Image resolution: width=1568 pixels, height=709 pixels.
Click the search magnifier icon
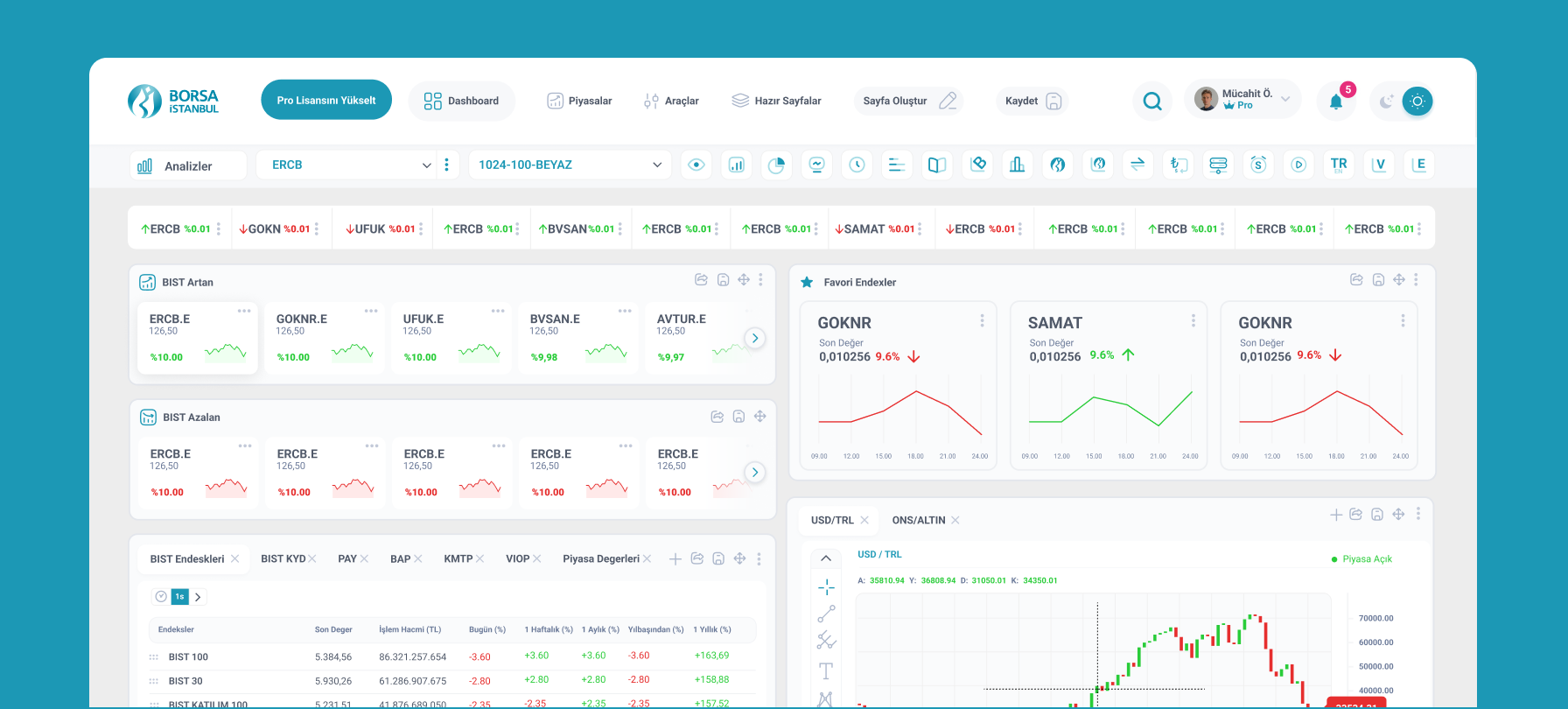point(1152,102)
